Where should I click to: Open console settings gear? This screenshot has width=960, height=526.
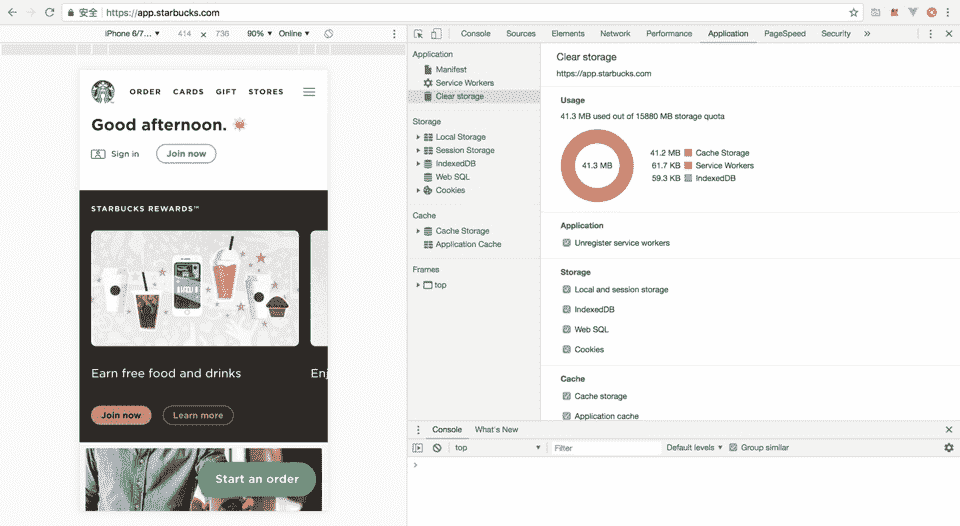click(x=949, y=448)
